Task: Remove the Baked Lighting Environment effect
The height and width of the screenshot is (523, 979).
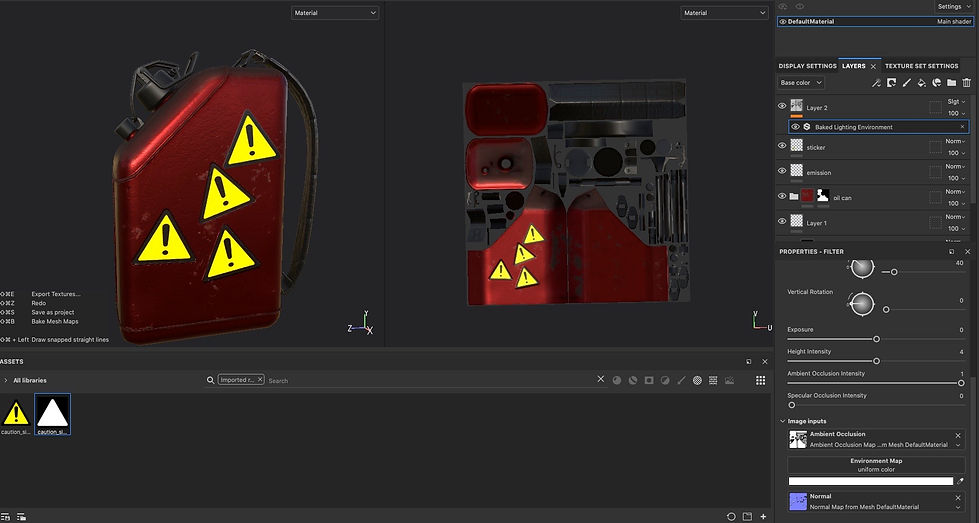Action: coord(962,127)
